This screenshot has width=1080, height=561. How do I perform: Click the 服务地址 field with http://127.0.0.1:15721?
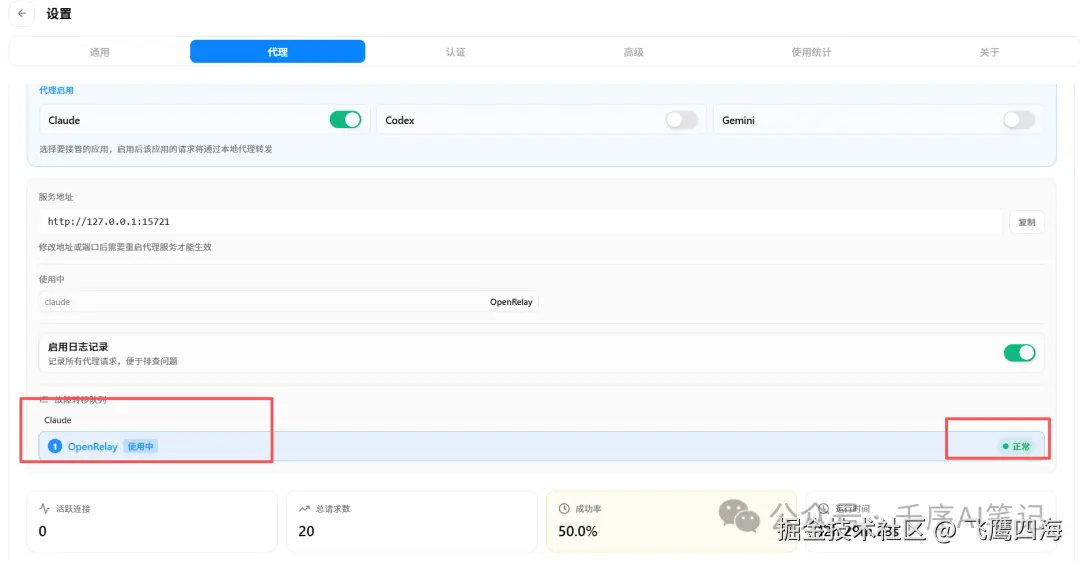(520, 222)
